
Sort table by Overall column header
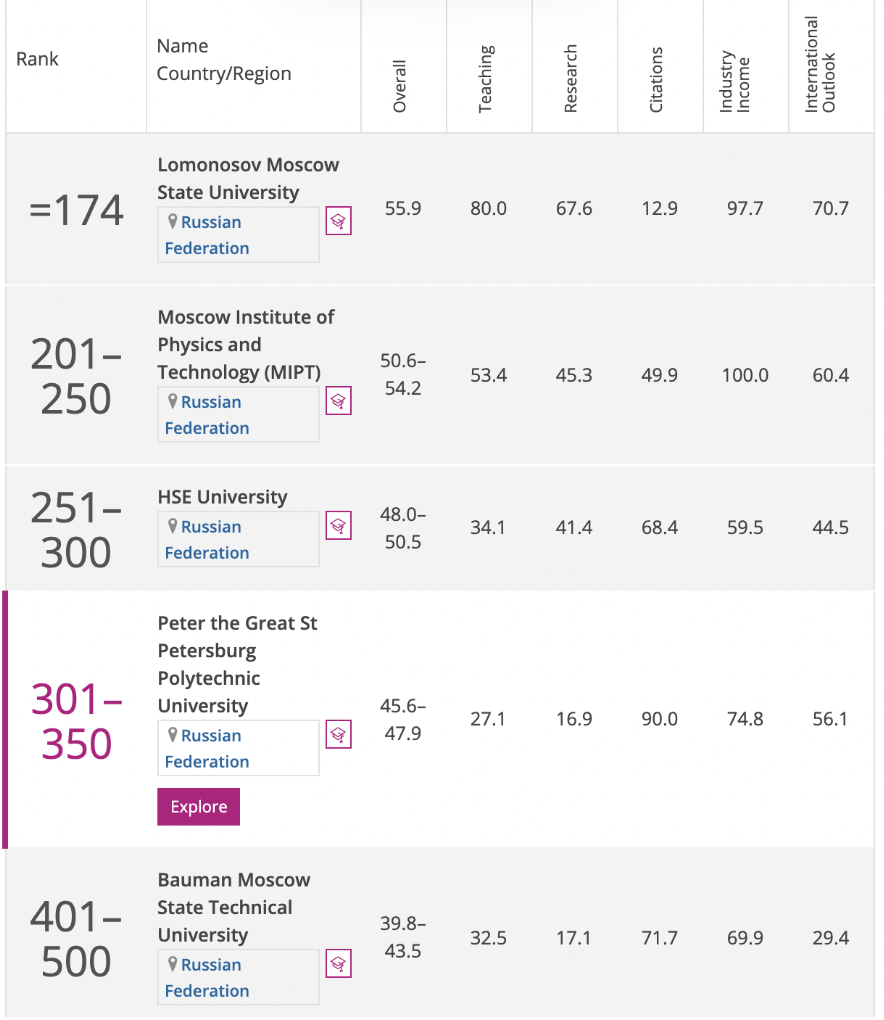pyautogui.click(x=399, y=86)
